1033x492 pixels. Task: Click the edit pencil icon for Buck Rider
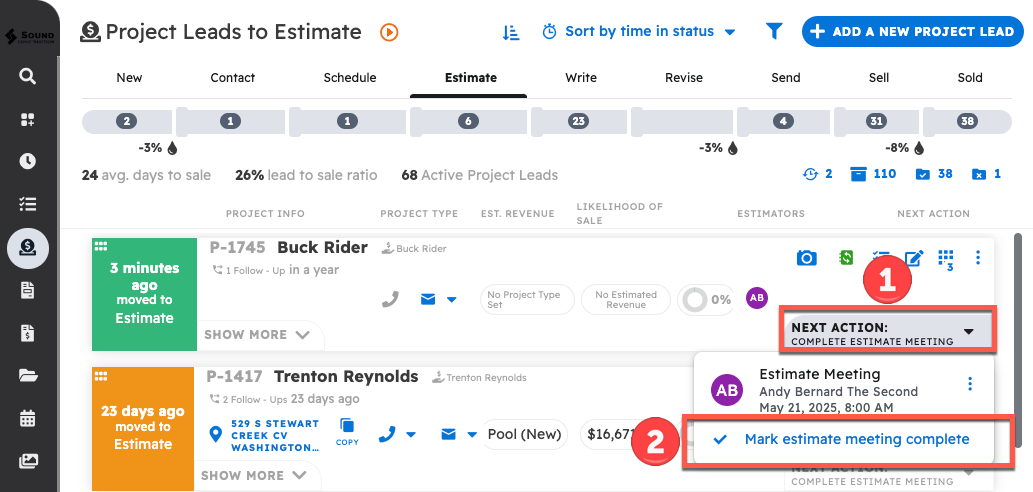coord(913,258)
